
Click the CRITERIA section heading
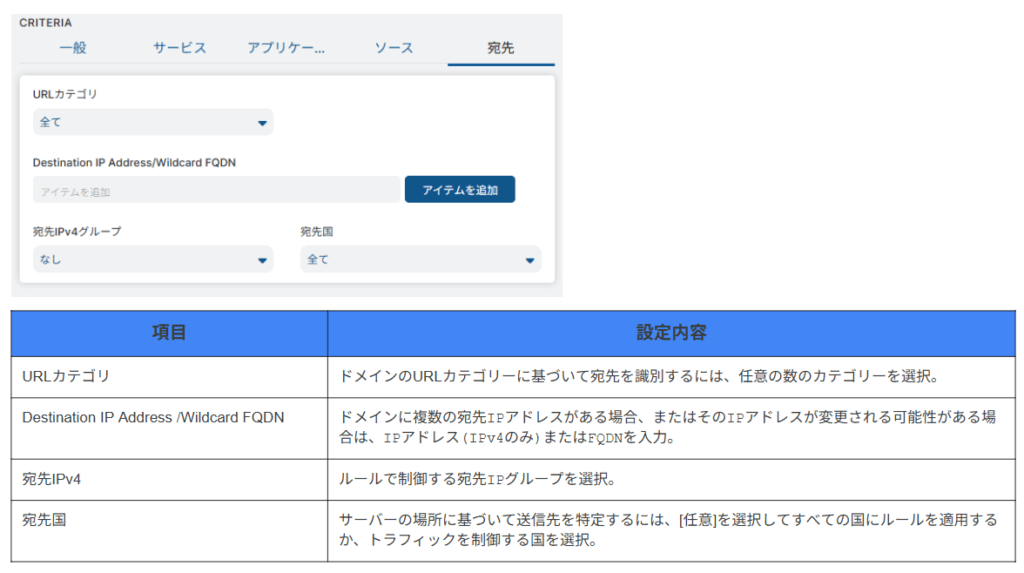point(45,23)
